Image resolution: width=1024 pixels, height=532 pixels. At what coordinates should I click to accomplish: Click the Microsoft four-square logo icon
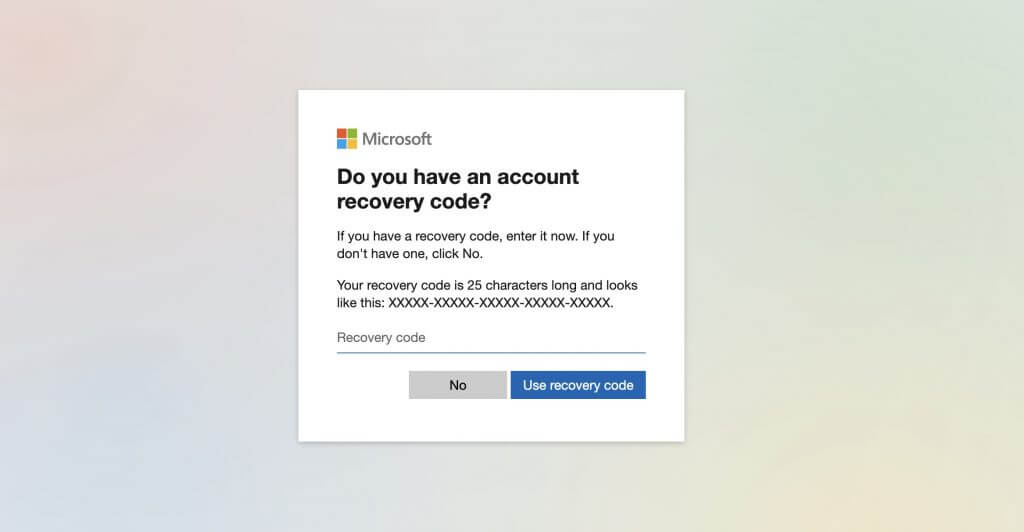(x=347, y=138)
